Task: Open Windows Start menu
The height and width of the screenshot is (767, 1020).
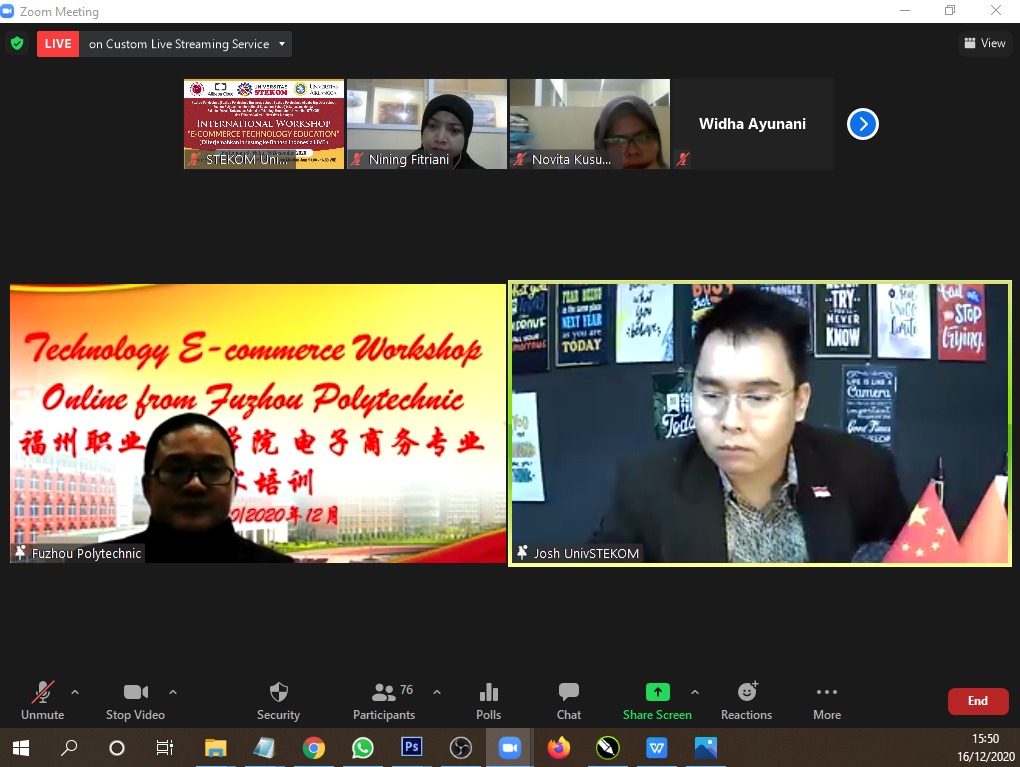Action: [21, 748]
